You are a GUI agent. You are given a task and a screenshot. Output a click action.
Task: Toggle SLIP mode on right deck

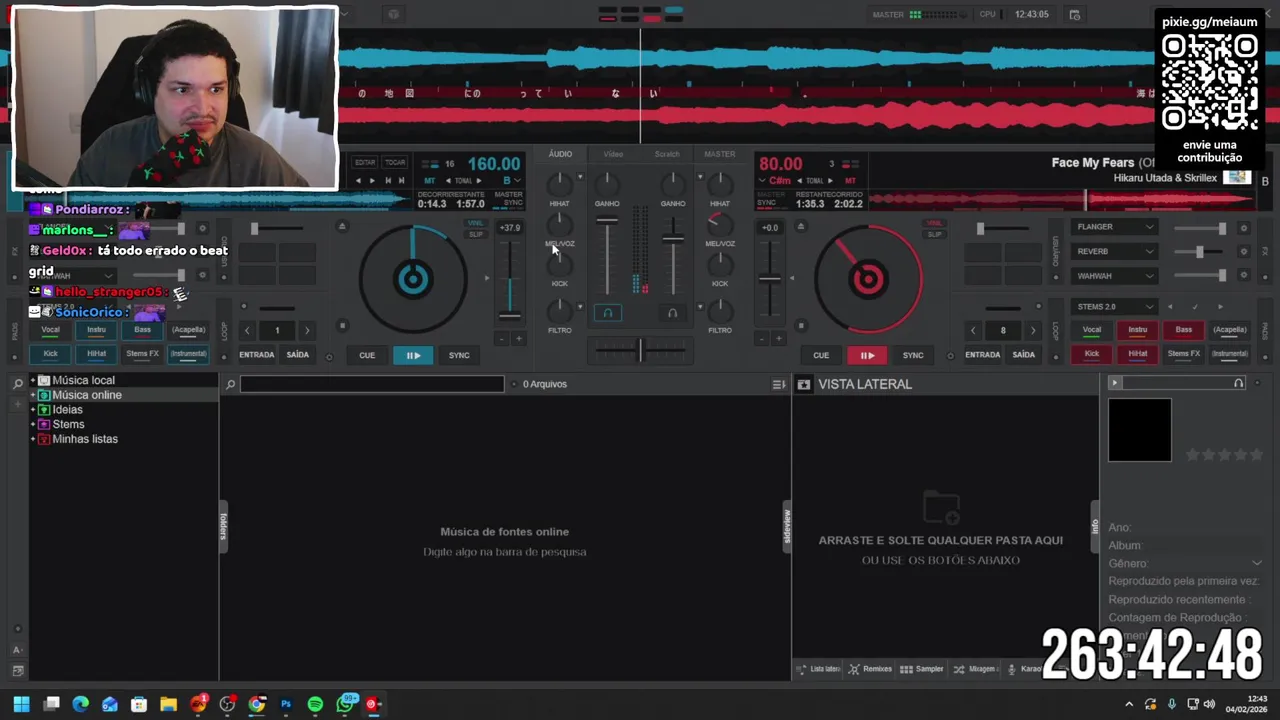click(934, 234)
